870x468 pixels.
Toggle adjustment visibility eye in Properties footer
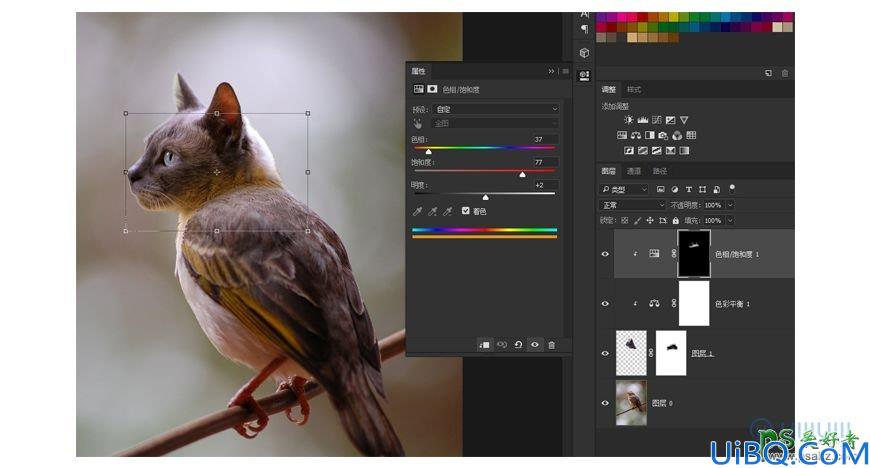[x=535, y=345]
